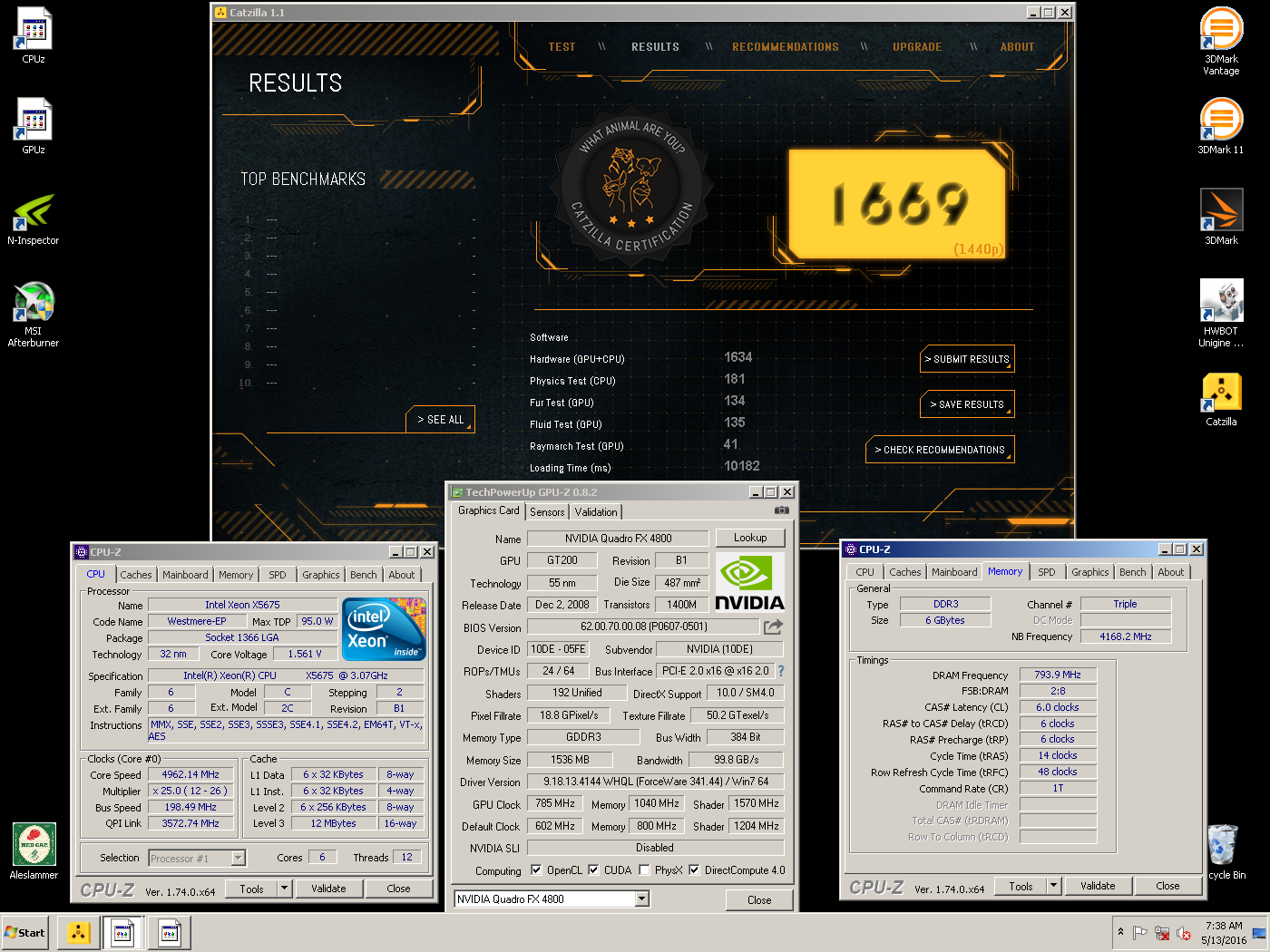Click the Catzilla certification badge

click(x=631, y=188)
